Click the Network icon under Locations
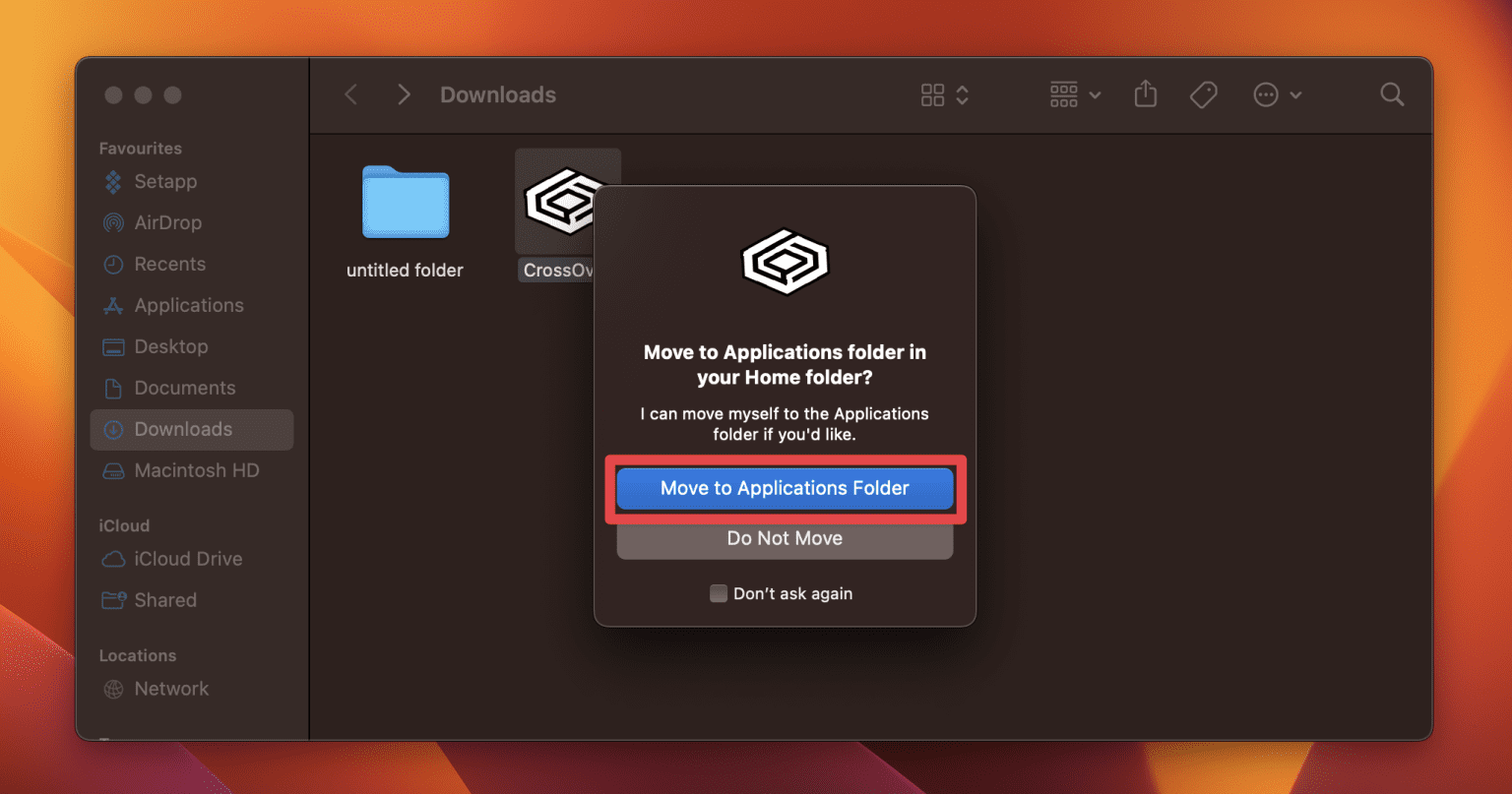This screenshot has width=1512, height=794. pos(170,688)
